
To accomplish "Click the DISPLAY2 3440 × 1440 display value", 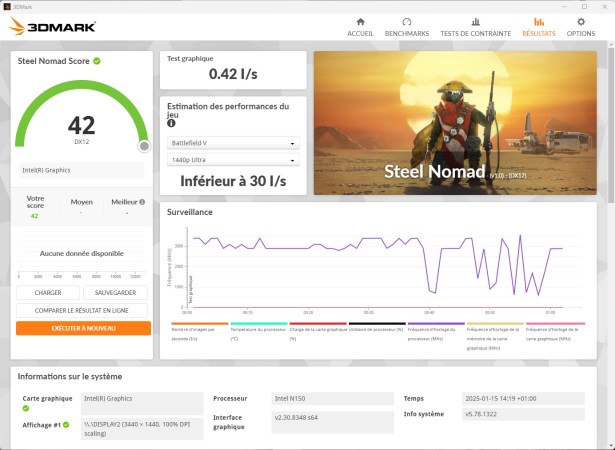I will [x=142, y=429].
